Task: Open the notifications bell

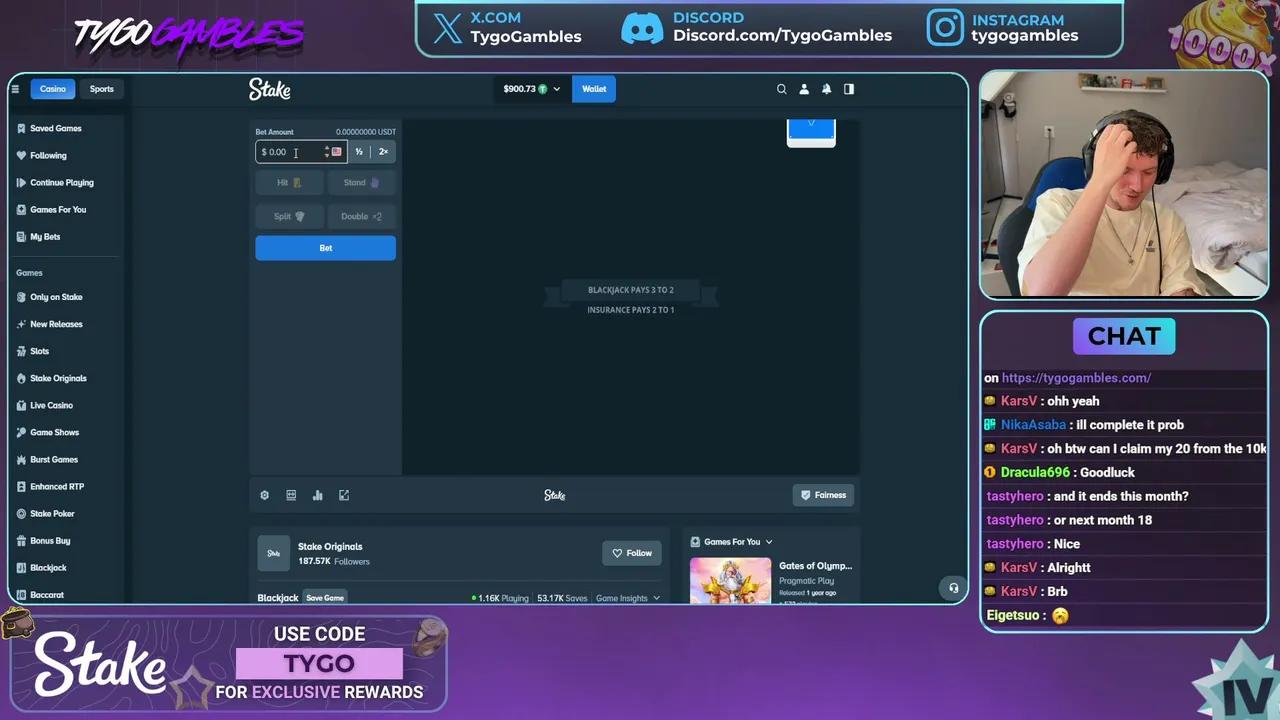Action: tap(827, 89)
